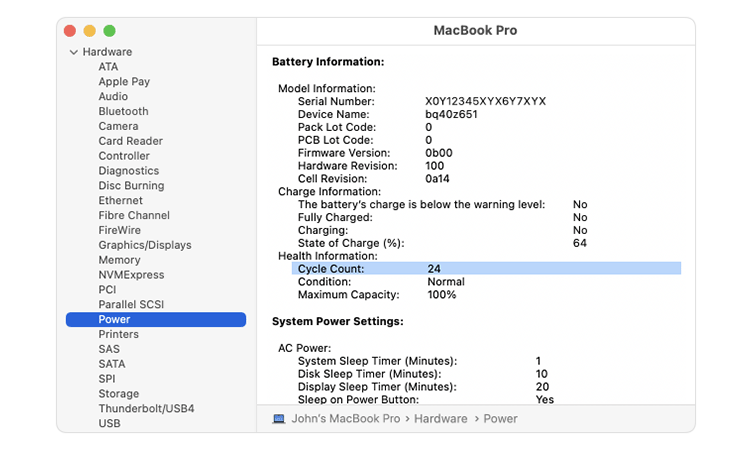
Task: Click John's MacBook Pro in path bar
Action: [x=346, y=419]
